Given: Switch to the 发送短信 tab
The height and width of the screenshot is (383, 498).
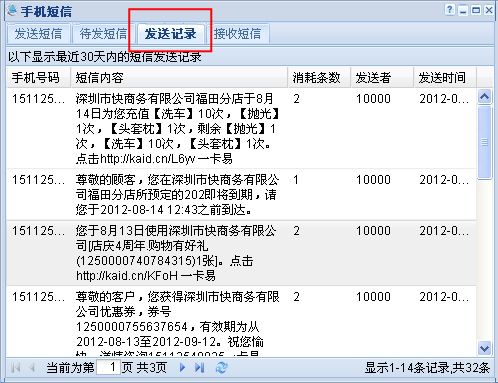Looking at the screenshot, I should point(38,34).
